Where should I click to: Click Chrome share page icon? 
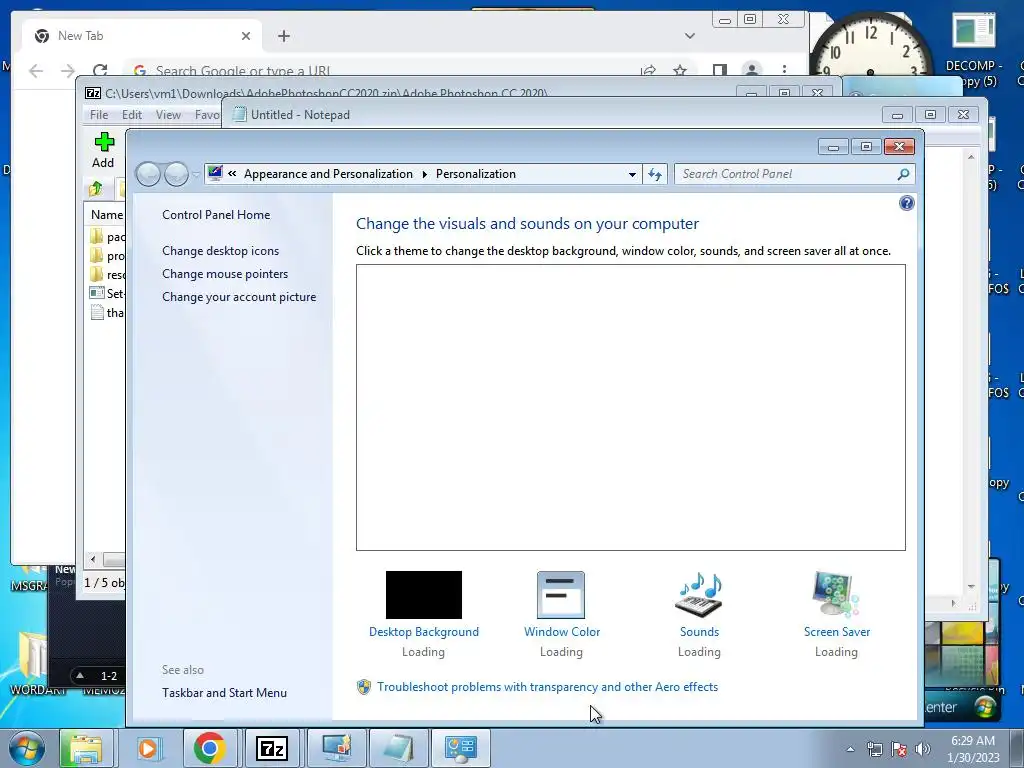[x=648, y=71]
